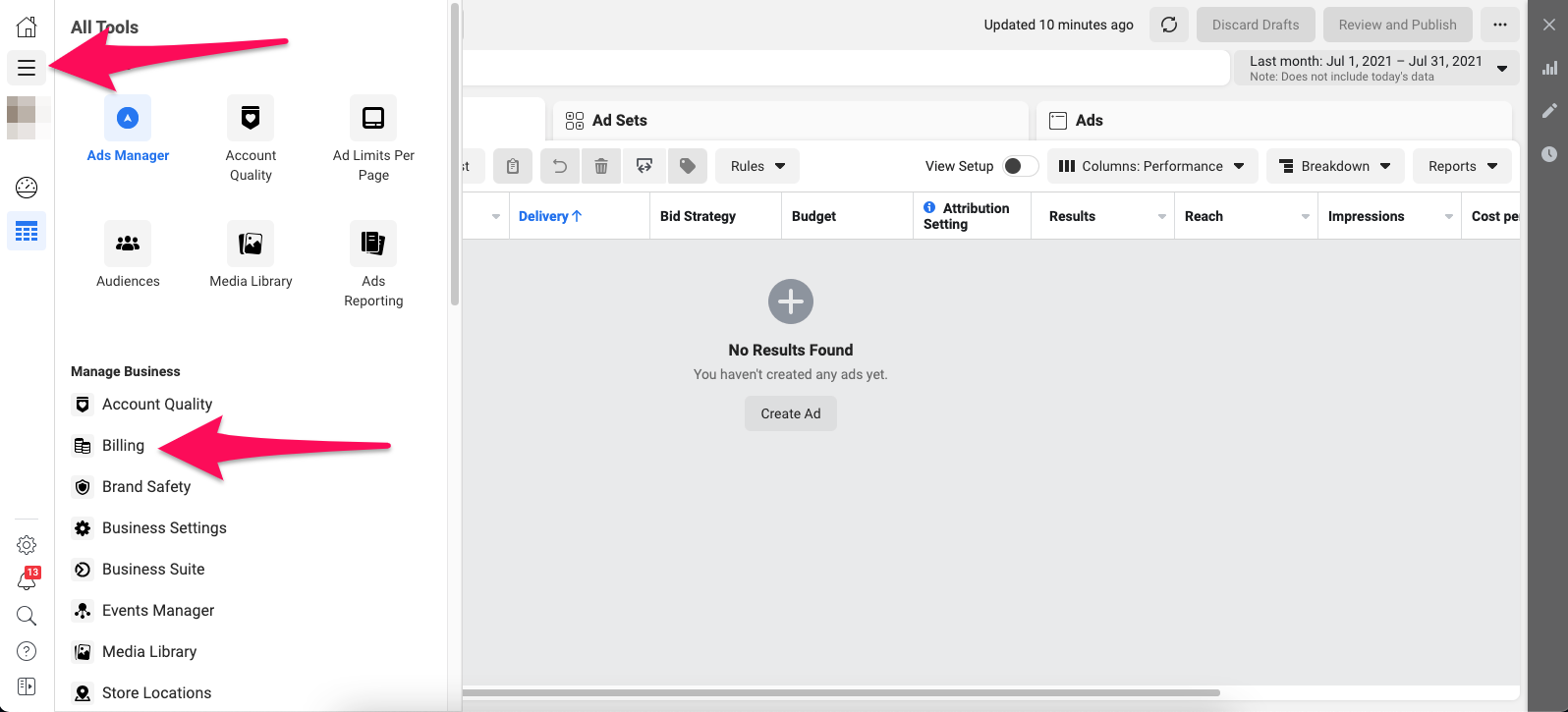The height and width of the screenshot is (712, 1568).
Task: Open the Rules dropdown
Action: point(757,166)
